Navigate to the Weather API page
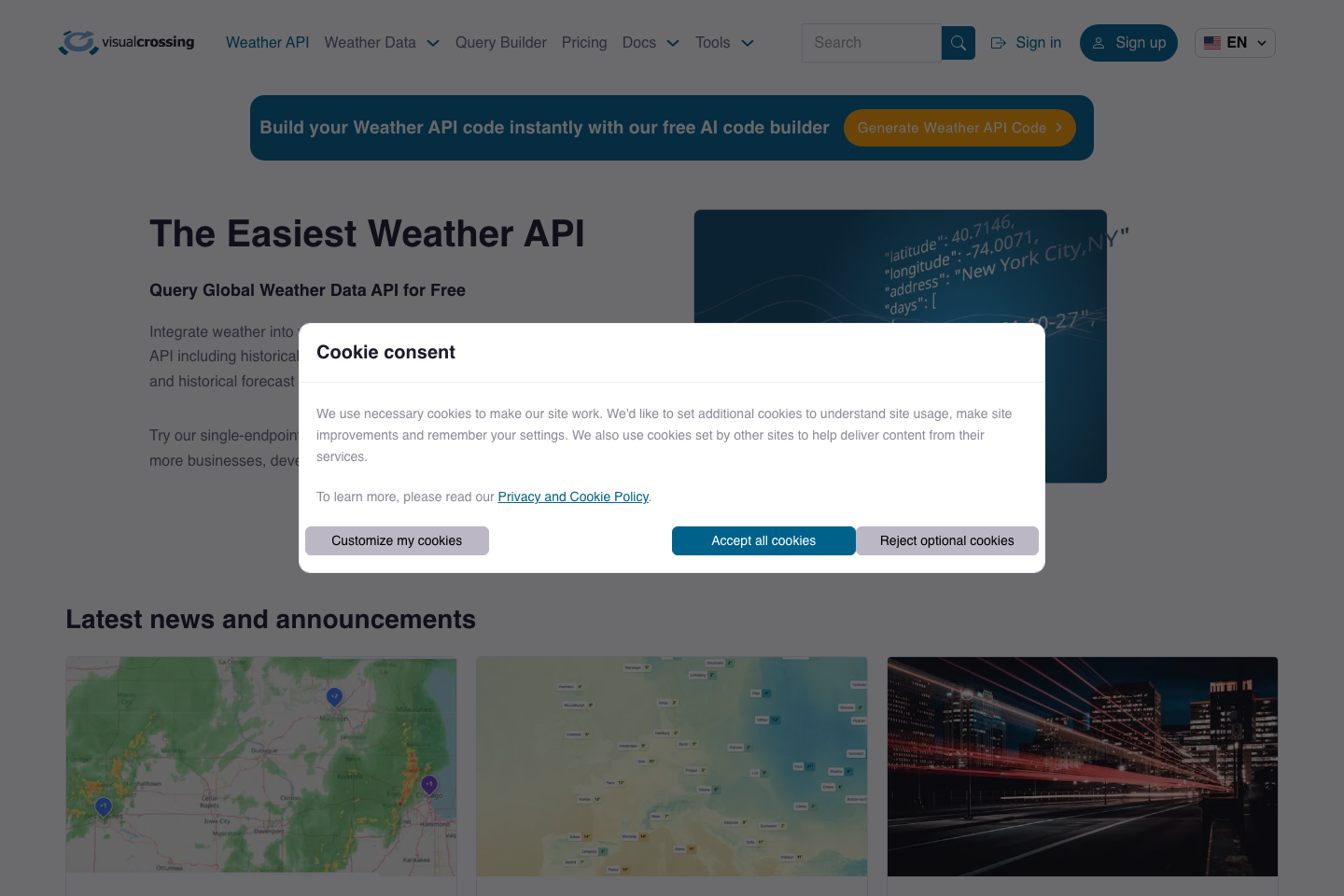The width and height of the screenshot is (1344, 896). click(x=267, y=42)
